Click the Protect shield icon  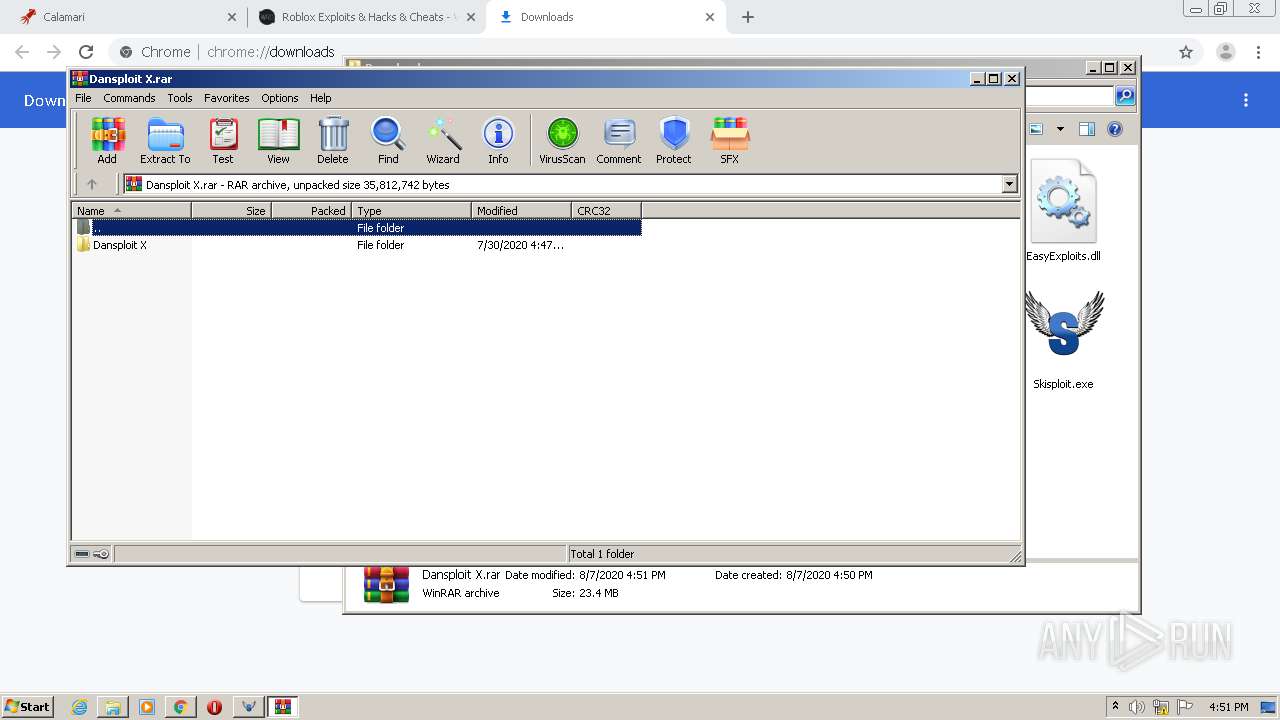(x=674, y=140)
